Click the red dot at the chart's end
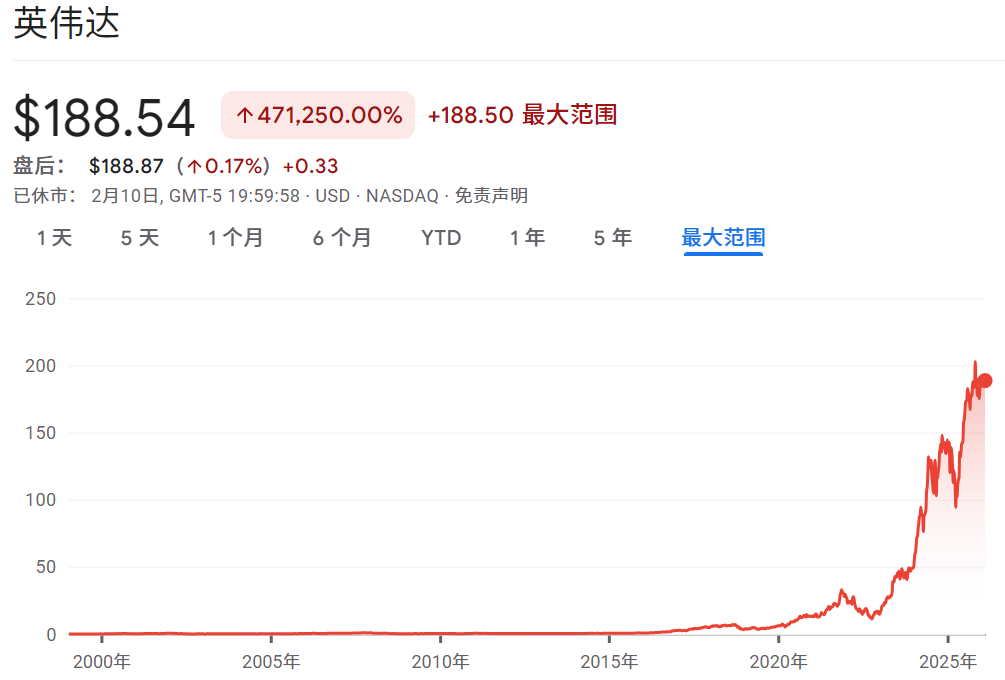This screenshot has height=680, width=1005. pyautogui.click(x=986, y=381)
